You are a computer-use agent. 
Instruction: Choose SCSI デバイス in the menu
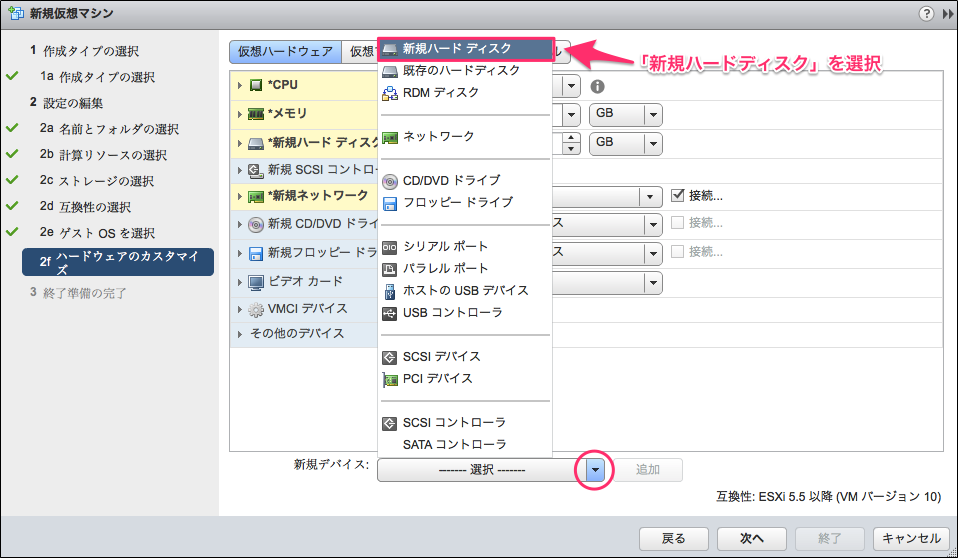(x=465, y=356)
